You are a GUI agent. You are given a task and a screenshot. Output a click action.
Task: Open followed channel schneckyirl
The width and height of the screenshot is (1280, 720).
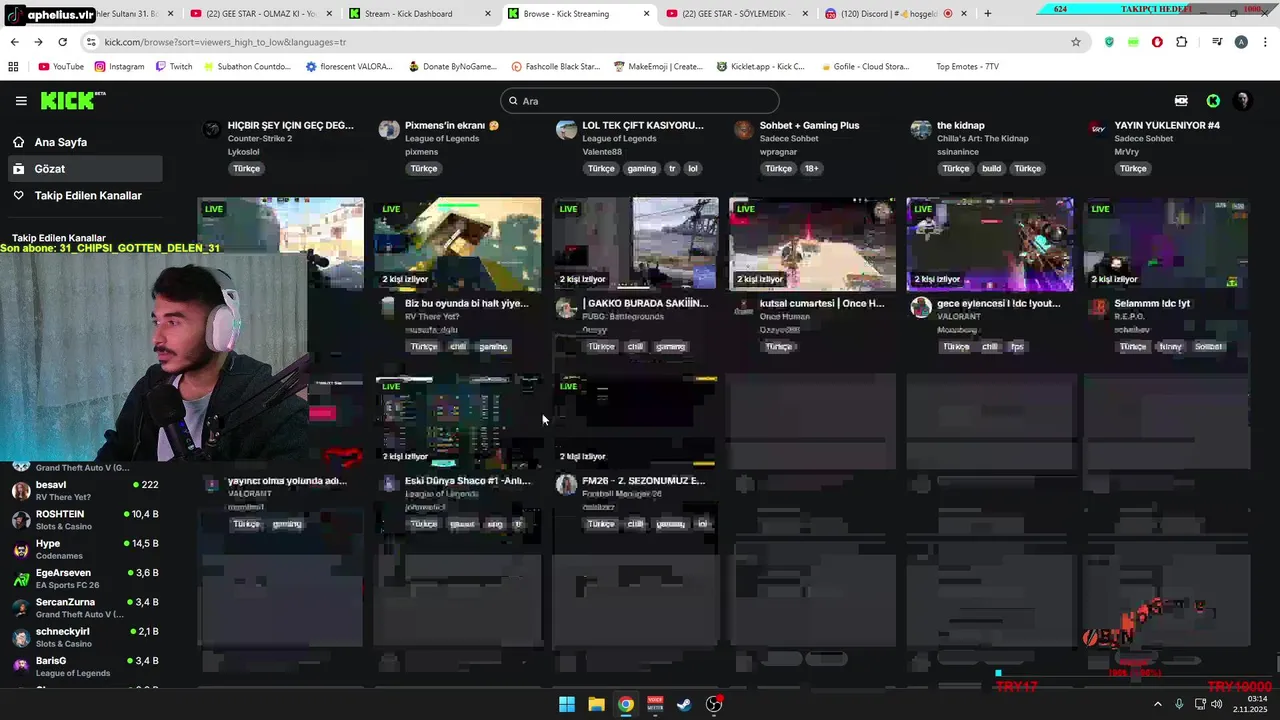(x=85, y=637)
